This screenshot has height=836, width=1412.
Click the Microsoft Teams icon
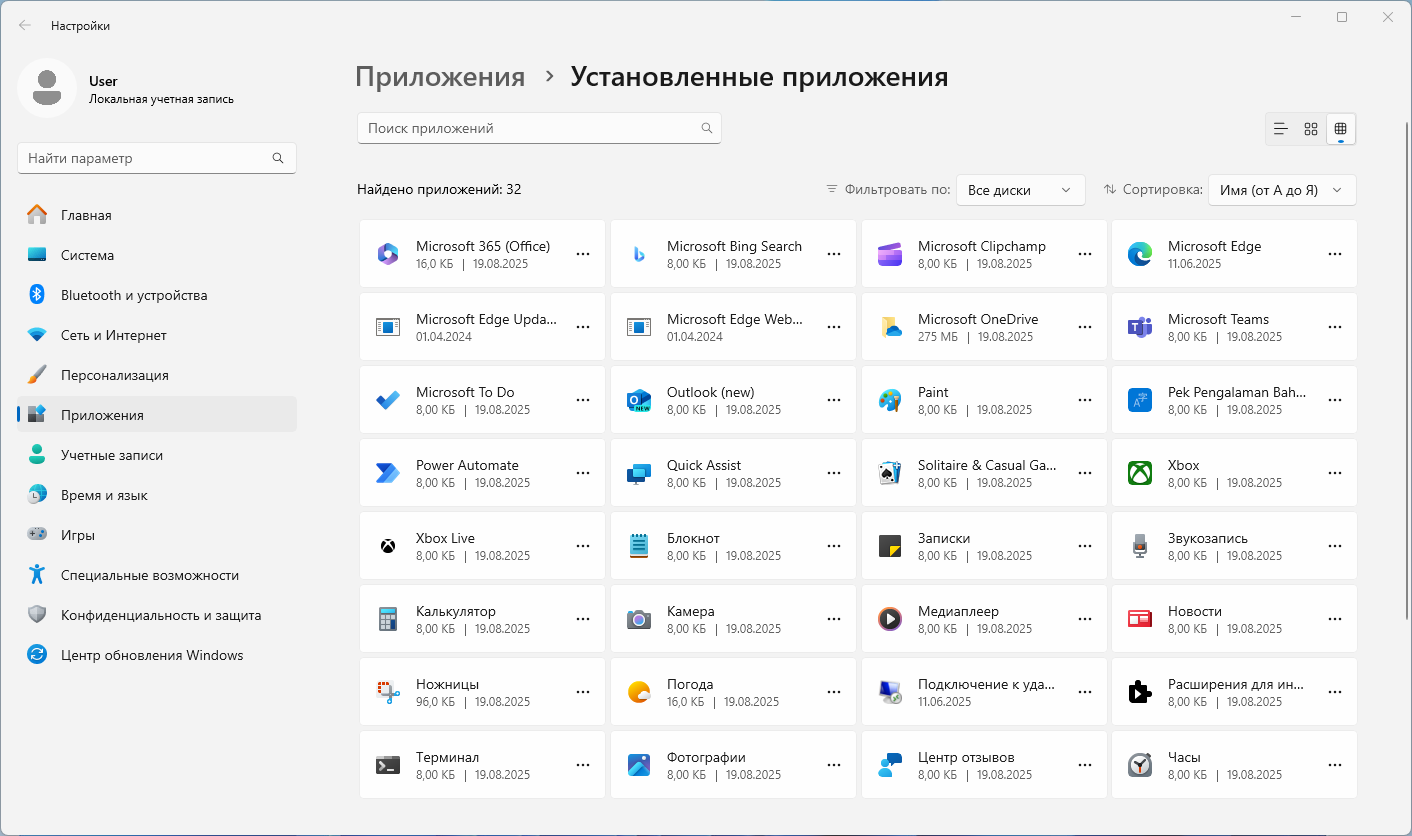[x=1140, y=327]
